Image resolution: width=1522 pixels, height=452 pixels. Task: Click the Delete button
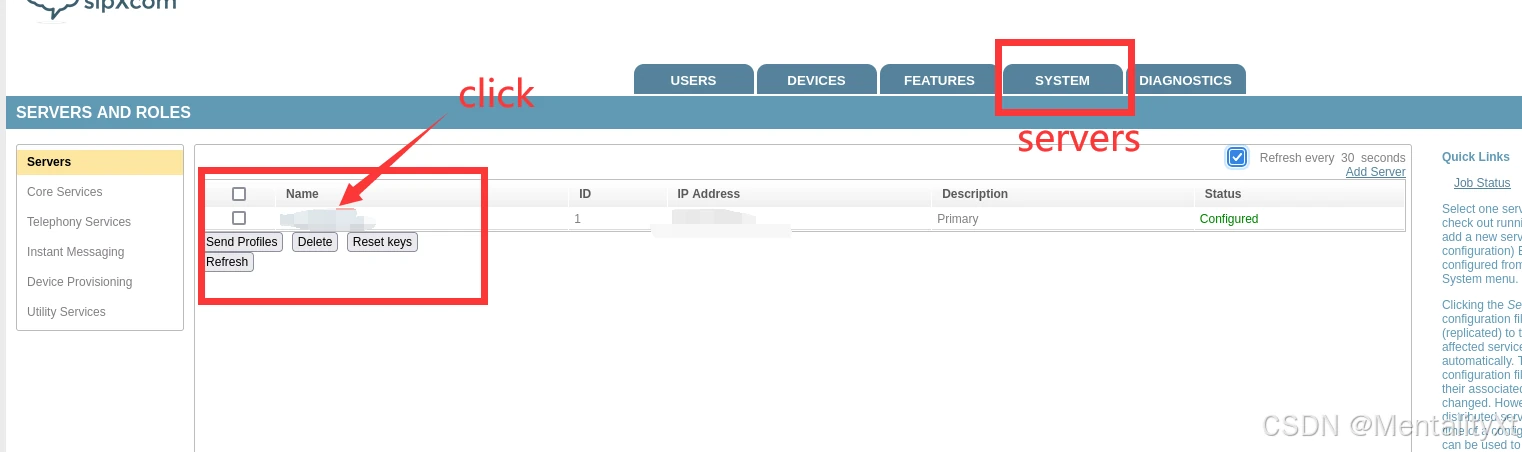(315, 242)
